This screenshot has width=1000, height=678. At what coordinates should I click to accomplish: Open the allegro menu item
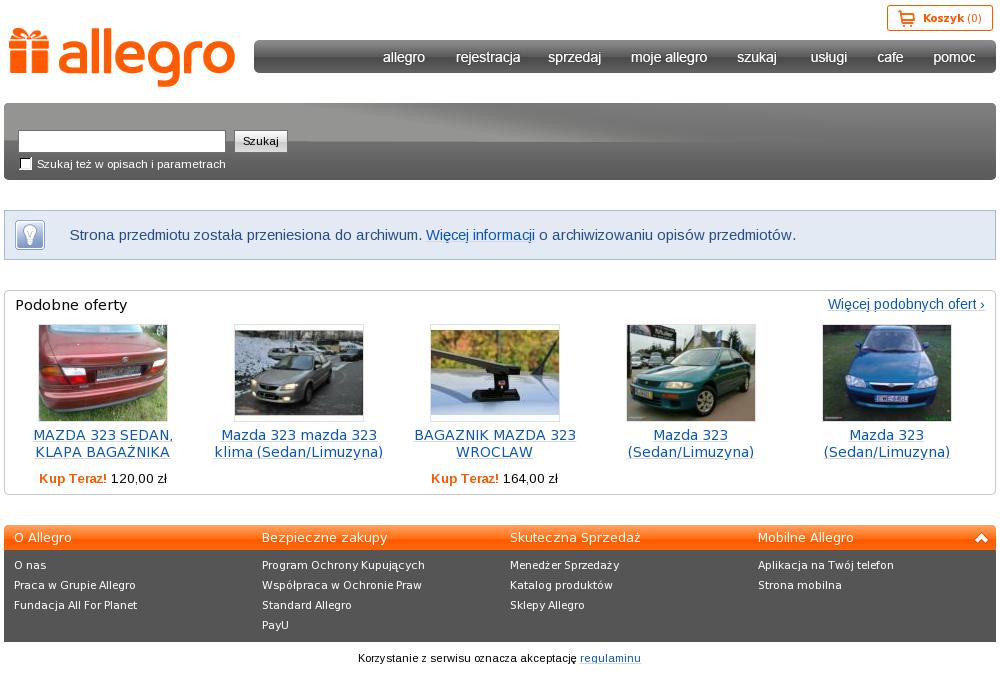click(x=404, y=57)
